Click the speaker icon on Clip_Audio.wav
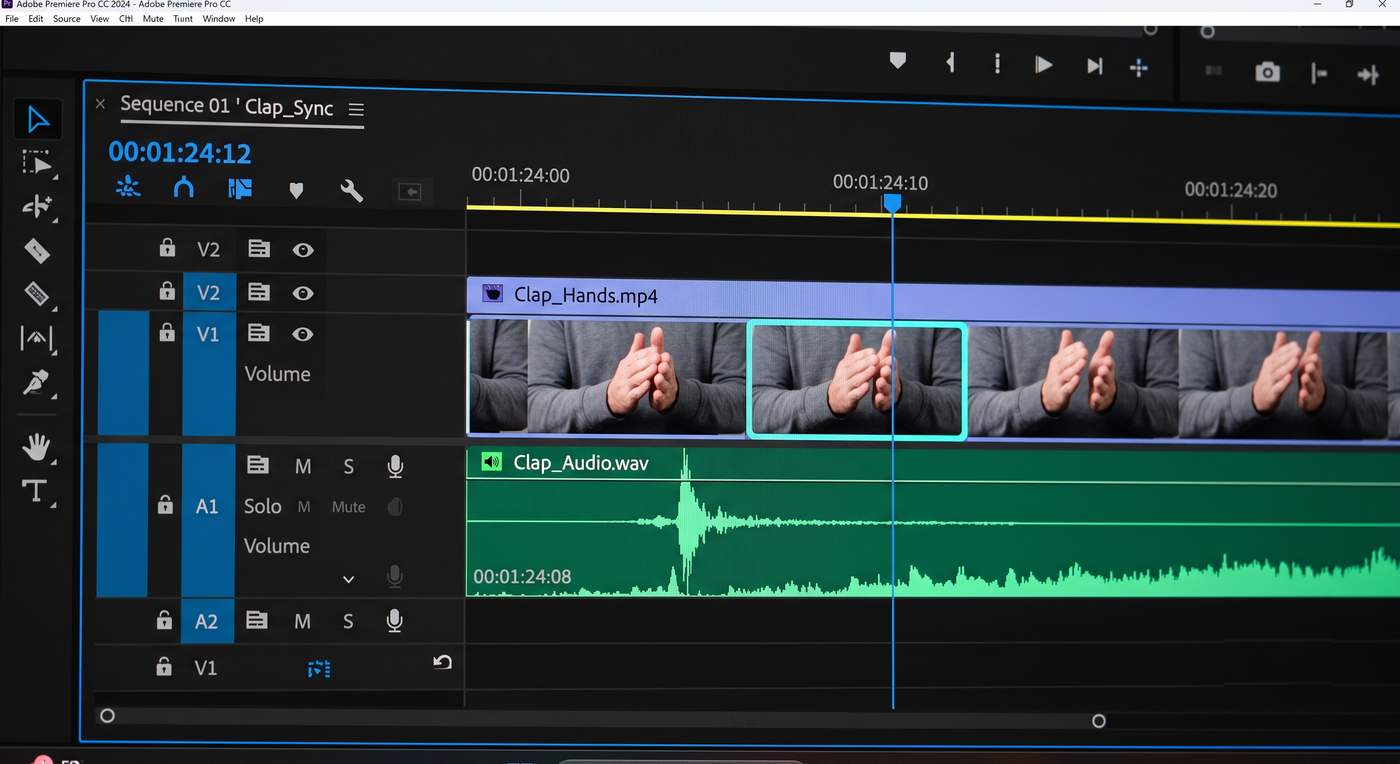The image size is (1400, 764). coord(491,462)
